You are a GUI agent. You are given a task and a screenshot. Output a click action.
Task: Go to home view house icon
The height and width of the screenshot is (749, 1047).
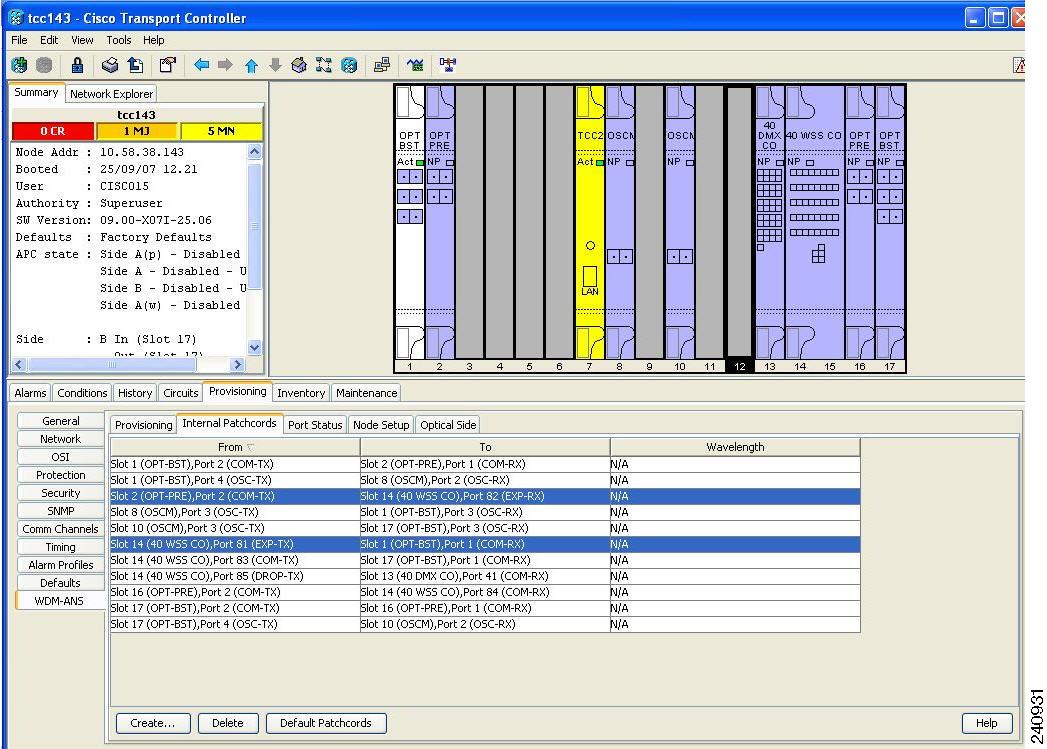299,65
